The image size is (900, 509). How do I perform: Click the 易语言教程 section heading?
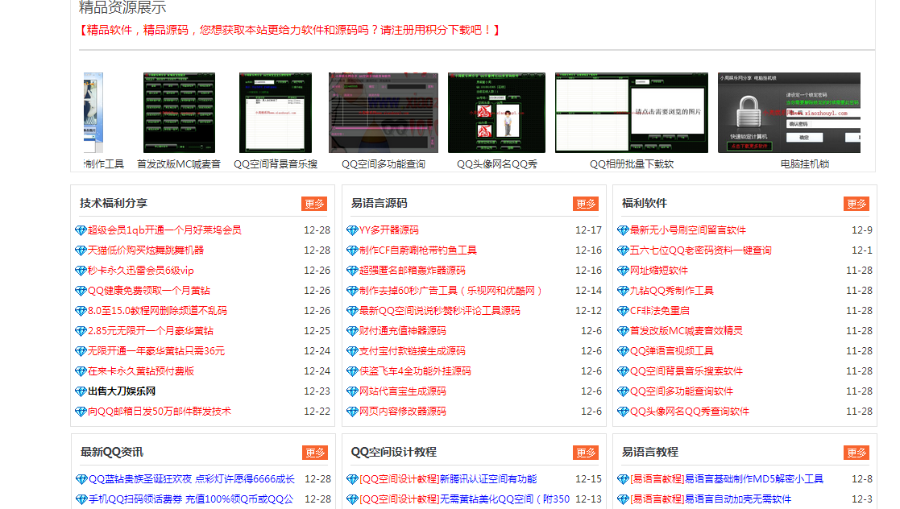coord(650,452)
